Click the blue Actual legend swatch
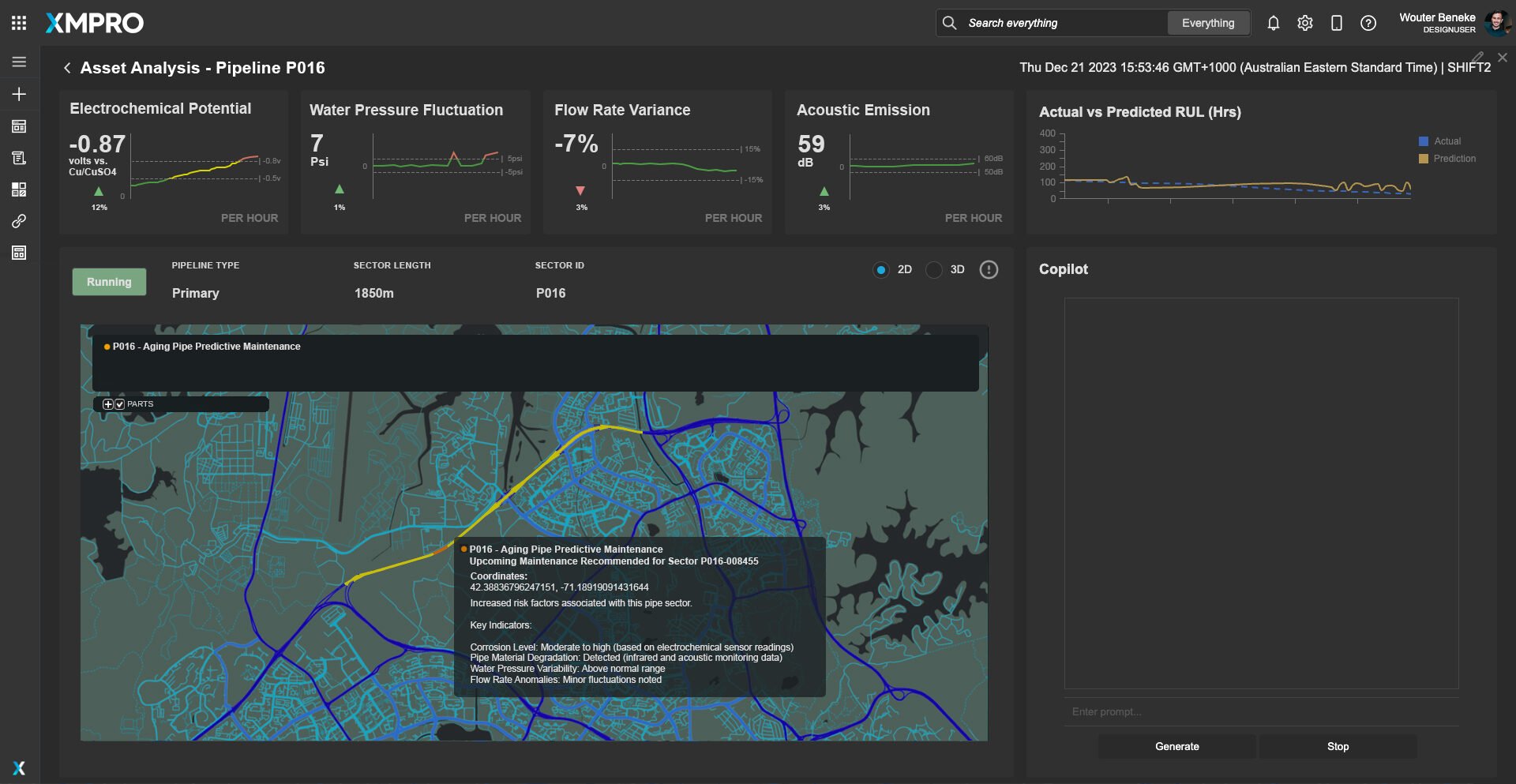Image resolution: width=1516 pixels, height=784 pixels. (1423, 141)
